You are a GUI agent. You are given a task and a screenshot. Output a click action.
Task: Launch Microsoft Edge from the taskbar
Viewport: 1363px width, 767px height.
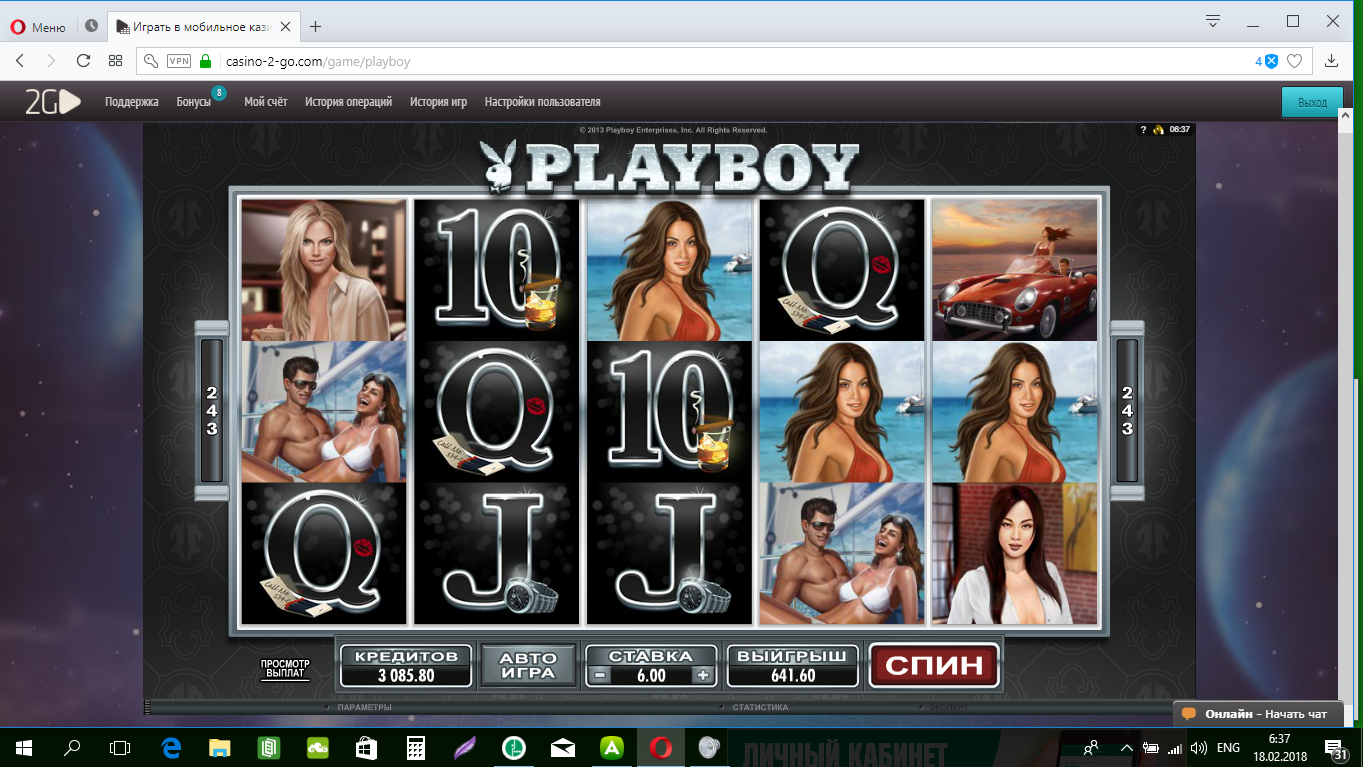[x=172, y=747]
